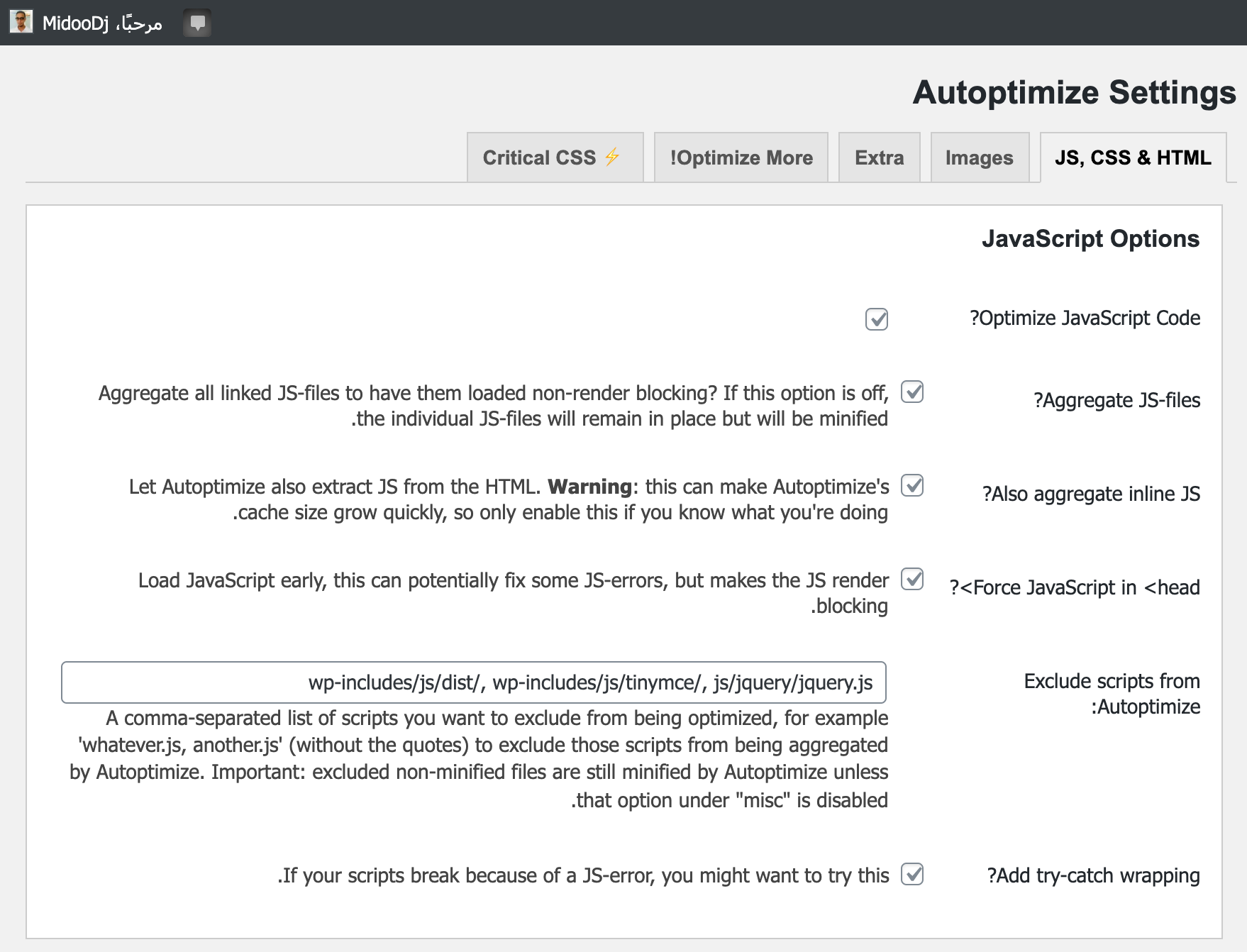This screenshot has width=1247, height=952.
Task: Toggle the Aggregate JS-files checkbox
Action: [x=912, y=392]
